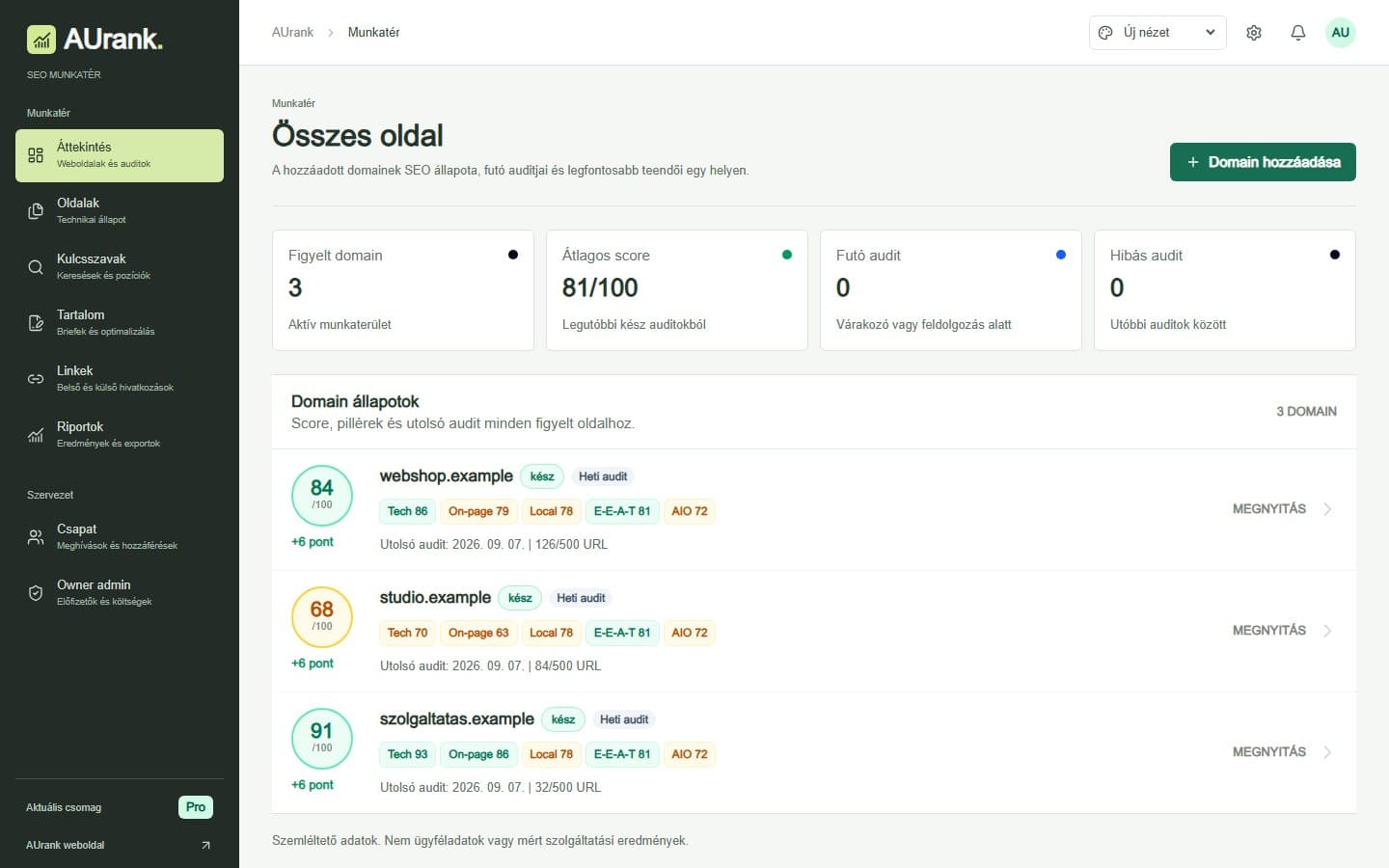Click the szolgaltatas.example domain name
Viewport: 1389px width, 868px height.
pos(457,719)
